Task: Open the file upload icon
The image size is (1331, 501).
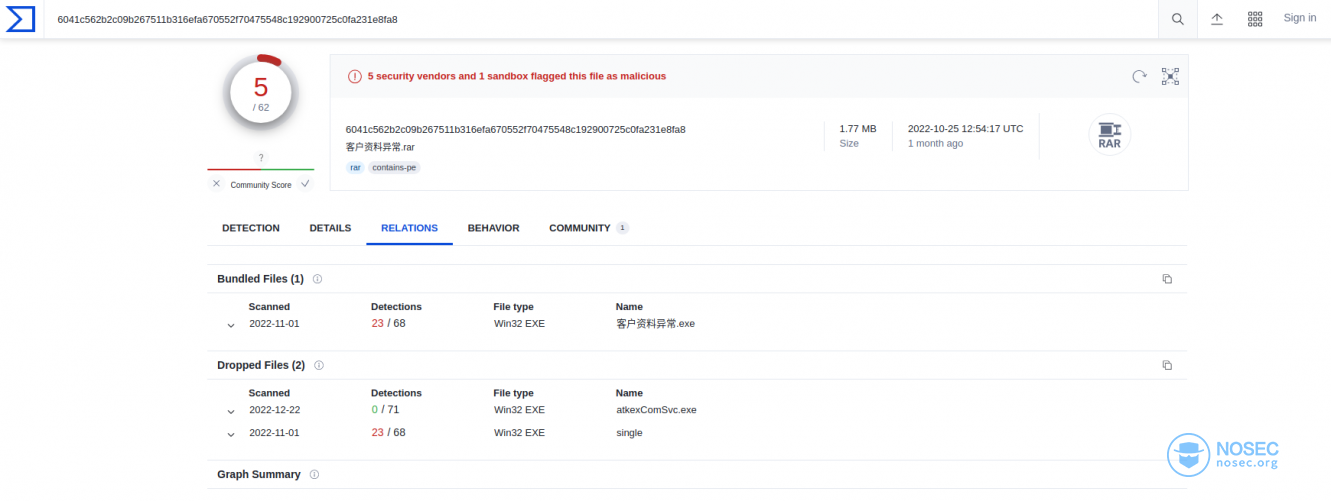Action: tap(1217, 18)
